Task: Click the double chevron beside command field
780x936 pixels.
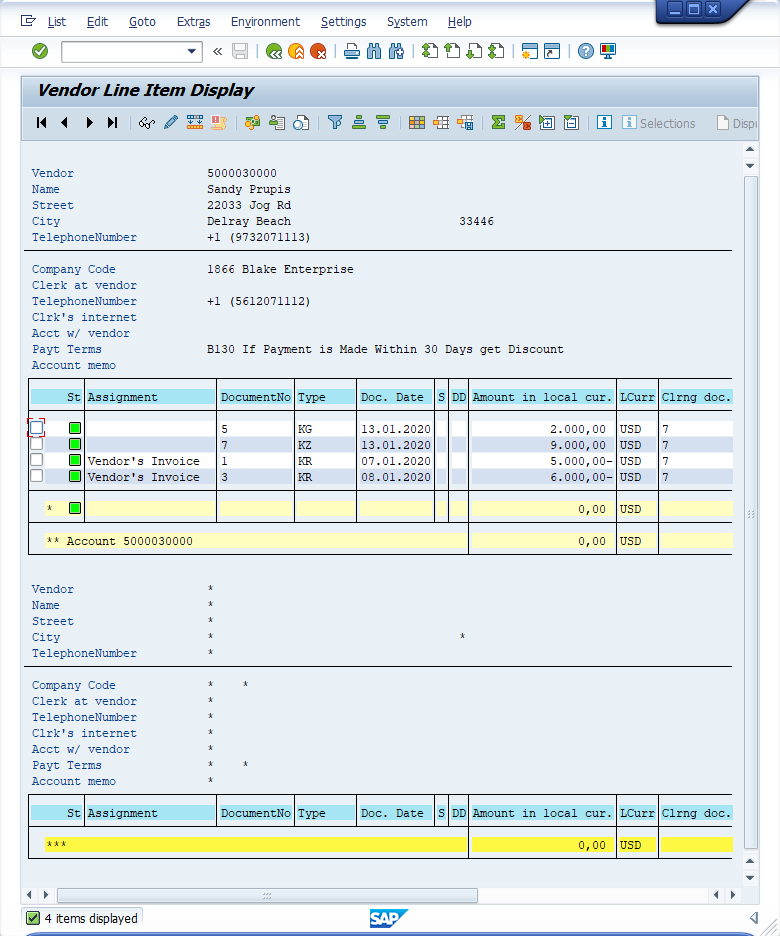Action: click(x=218, y=51)
